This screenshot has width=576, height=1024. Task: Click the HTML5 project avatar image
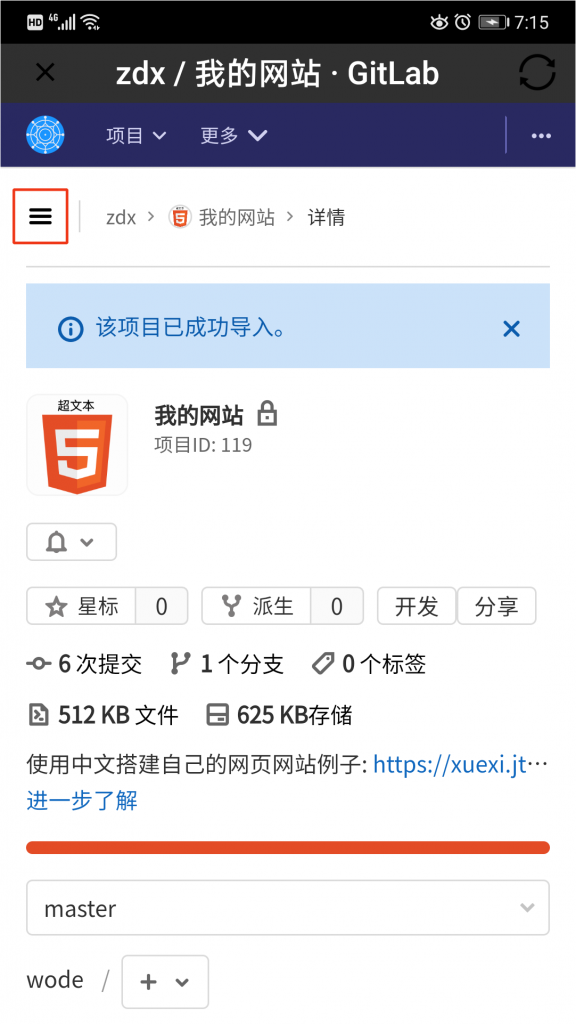tap(77, 445)
